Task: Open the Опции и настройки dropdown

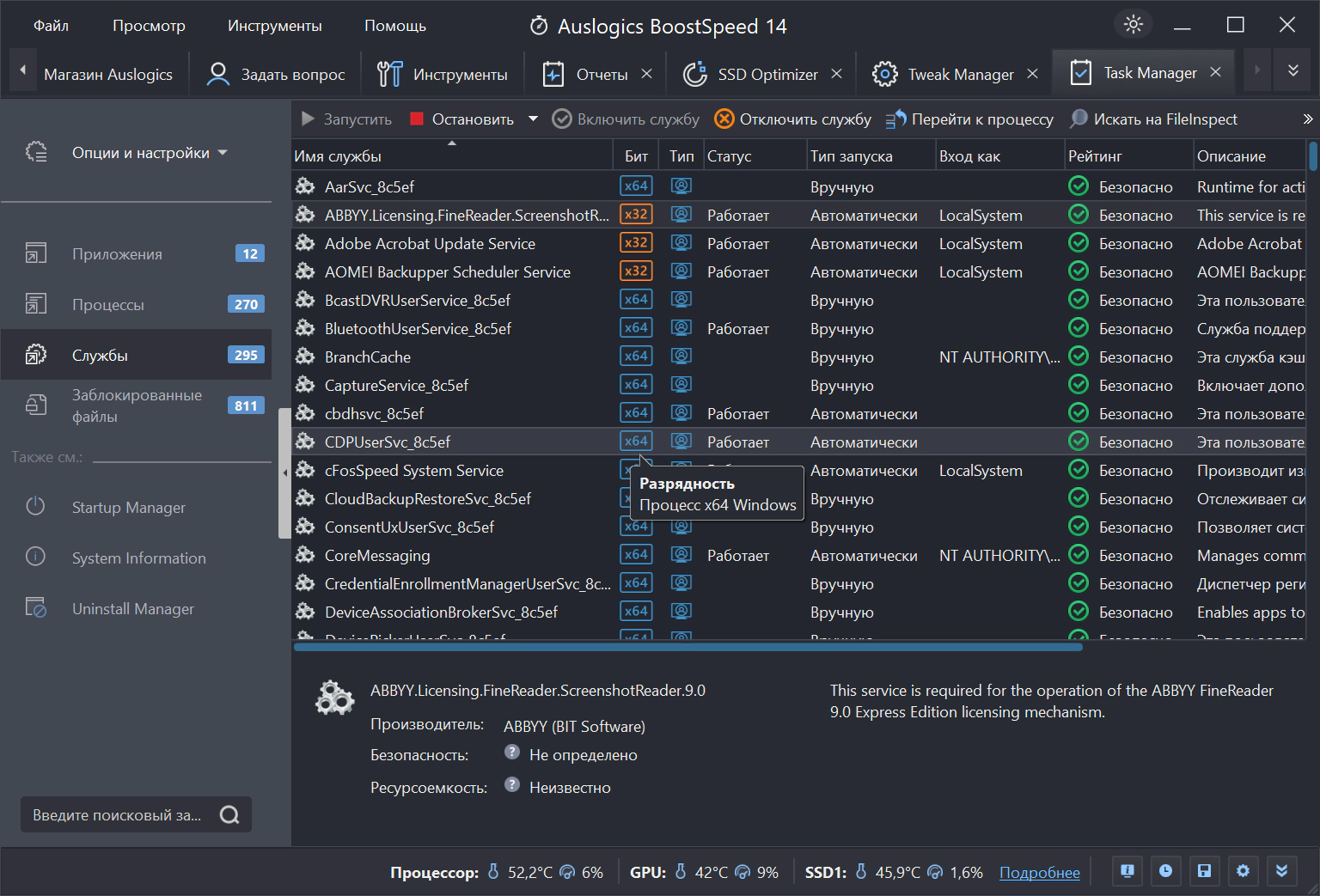Action: 150,153
